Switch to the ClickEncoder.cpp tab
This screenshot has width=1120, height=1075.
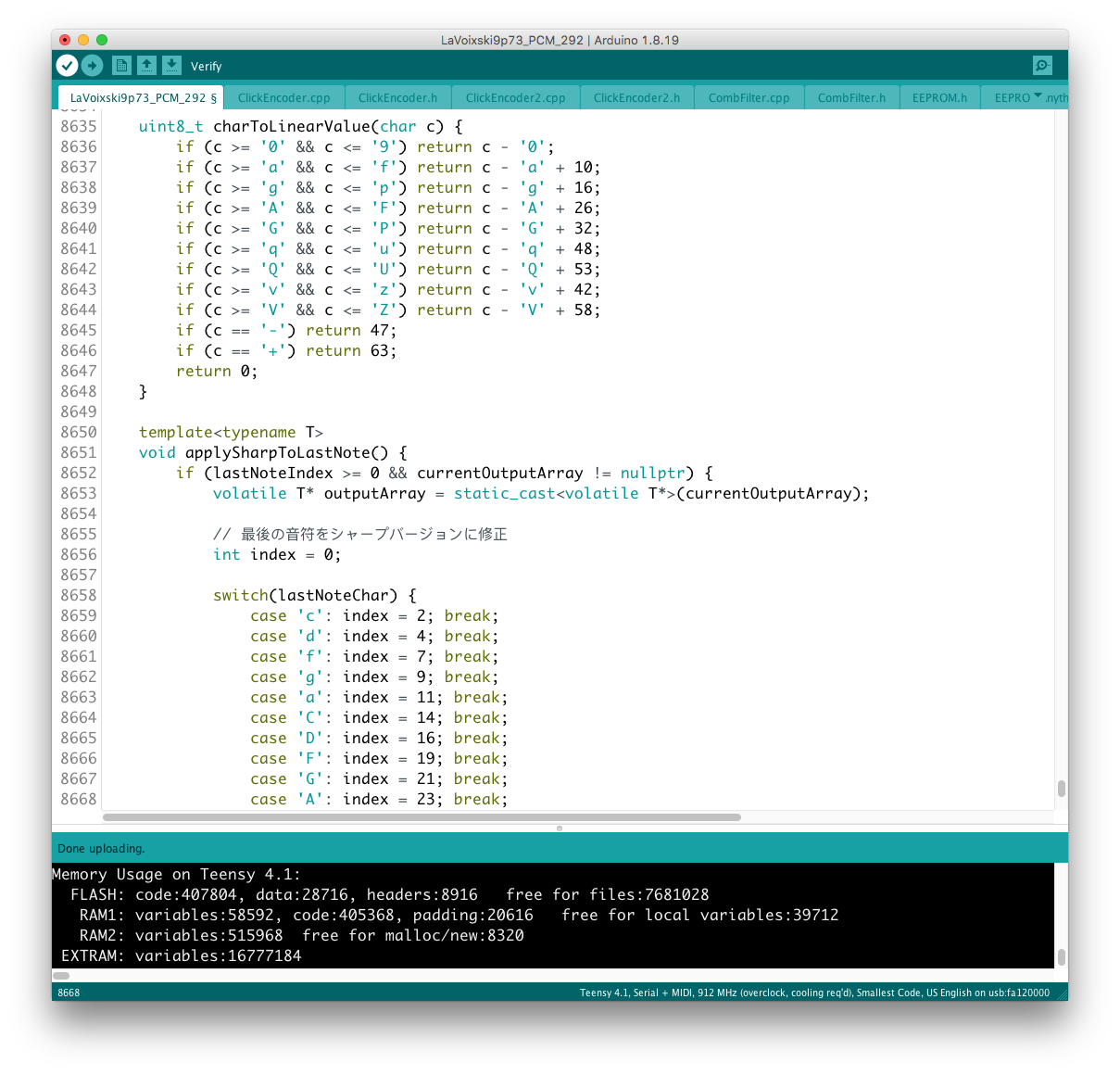pos(283,97)
